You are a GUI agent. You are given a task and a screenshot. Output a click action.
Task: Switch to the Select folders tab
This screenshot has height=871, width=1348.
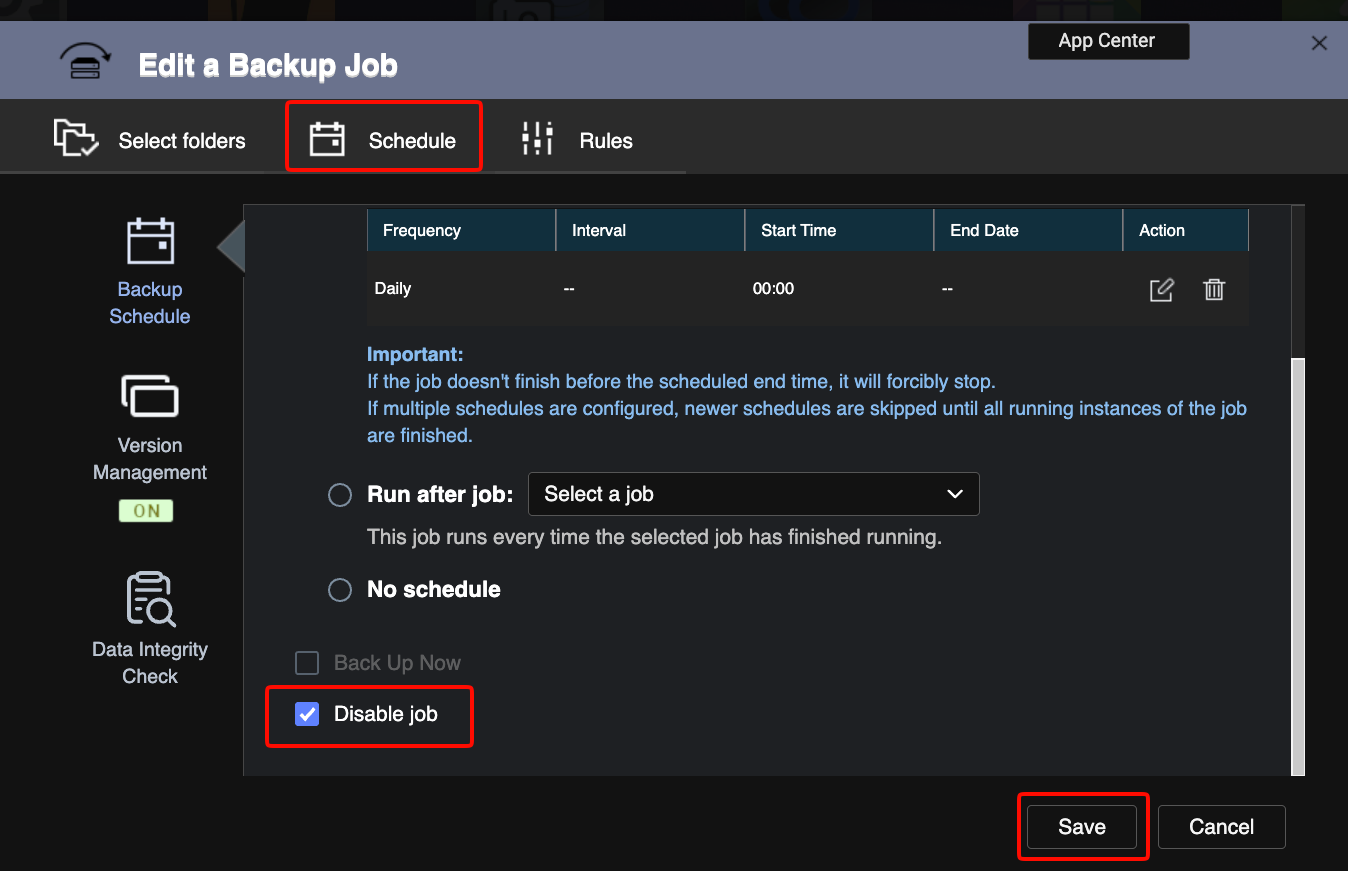click(x=149, y=138)
